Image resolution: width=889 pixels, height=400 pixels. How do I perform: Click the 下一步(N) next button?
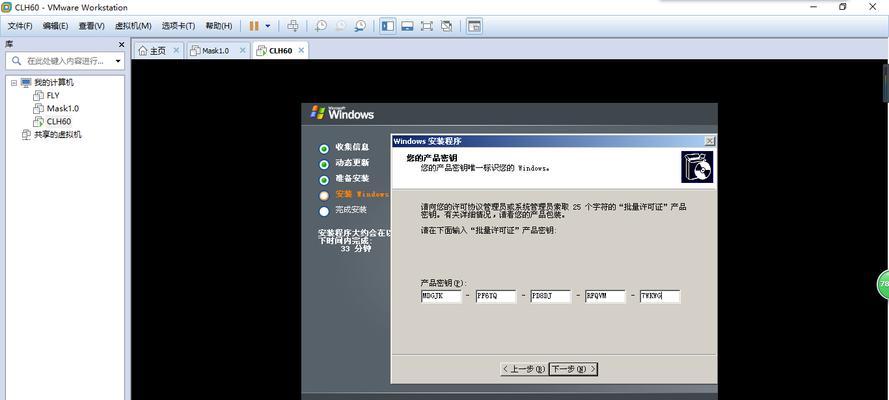(573, 369)
